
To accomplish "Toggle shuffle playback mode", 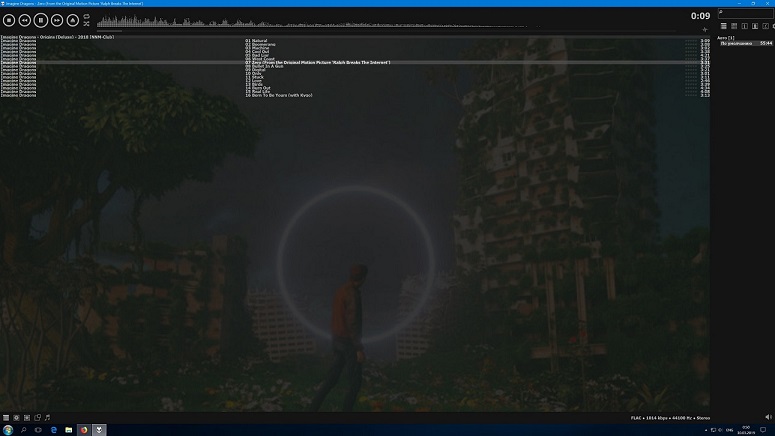I will point(87,24).
